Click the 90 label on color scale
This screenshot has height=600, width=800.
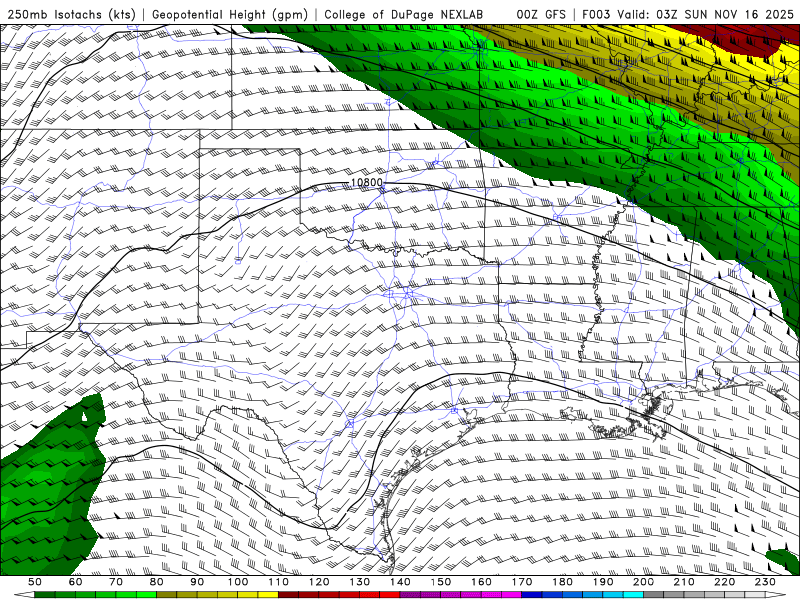coord(197,582)
